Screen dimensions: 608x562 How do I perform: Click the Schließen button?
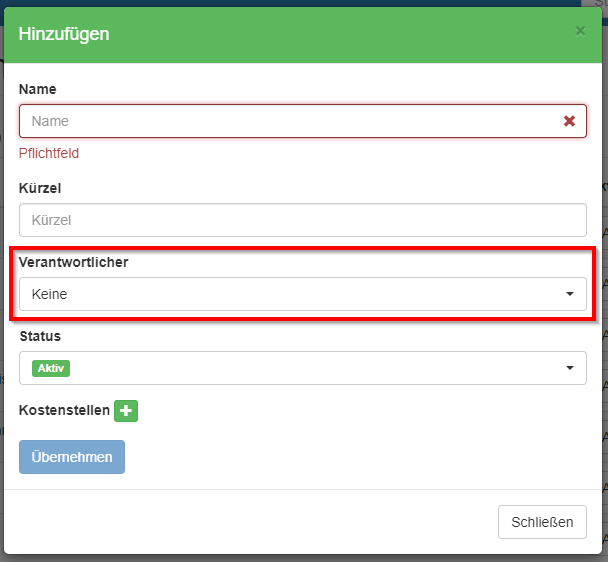pyautogui.click(x=542, y=522)
